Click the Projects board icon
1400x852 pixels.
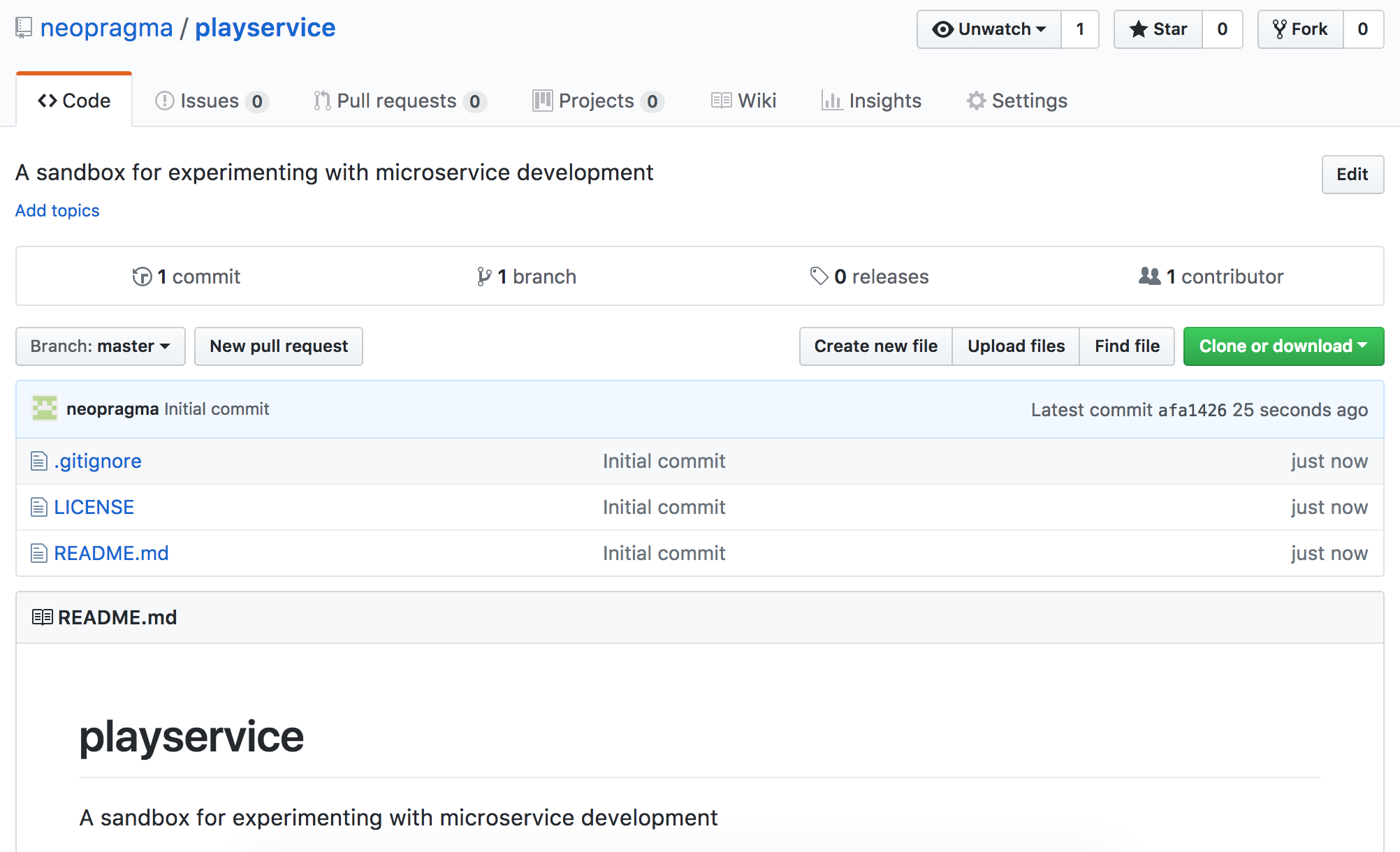[x=542, y=101]
